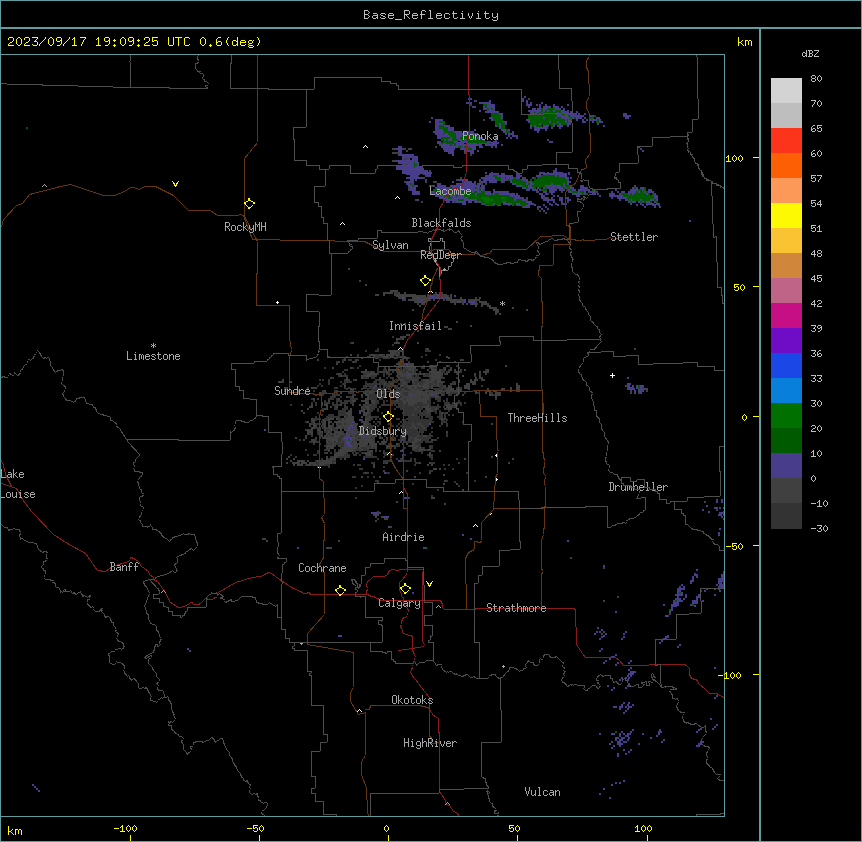862x842 pixels.
Task: Select the yellow diamond marker south of RedDeer
Action: [x=426, y=281]
